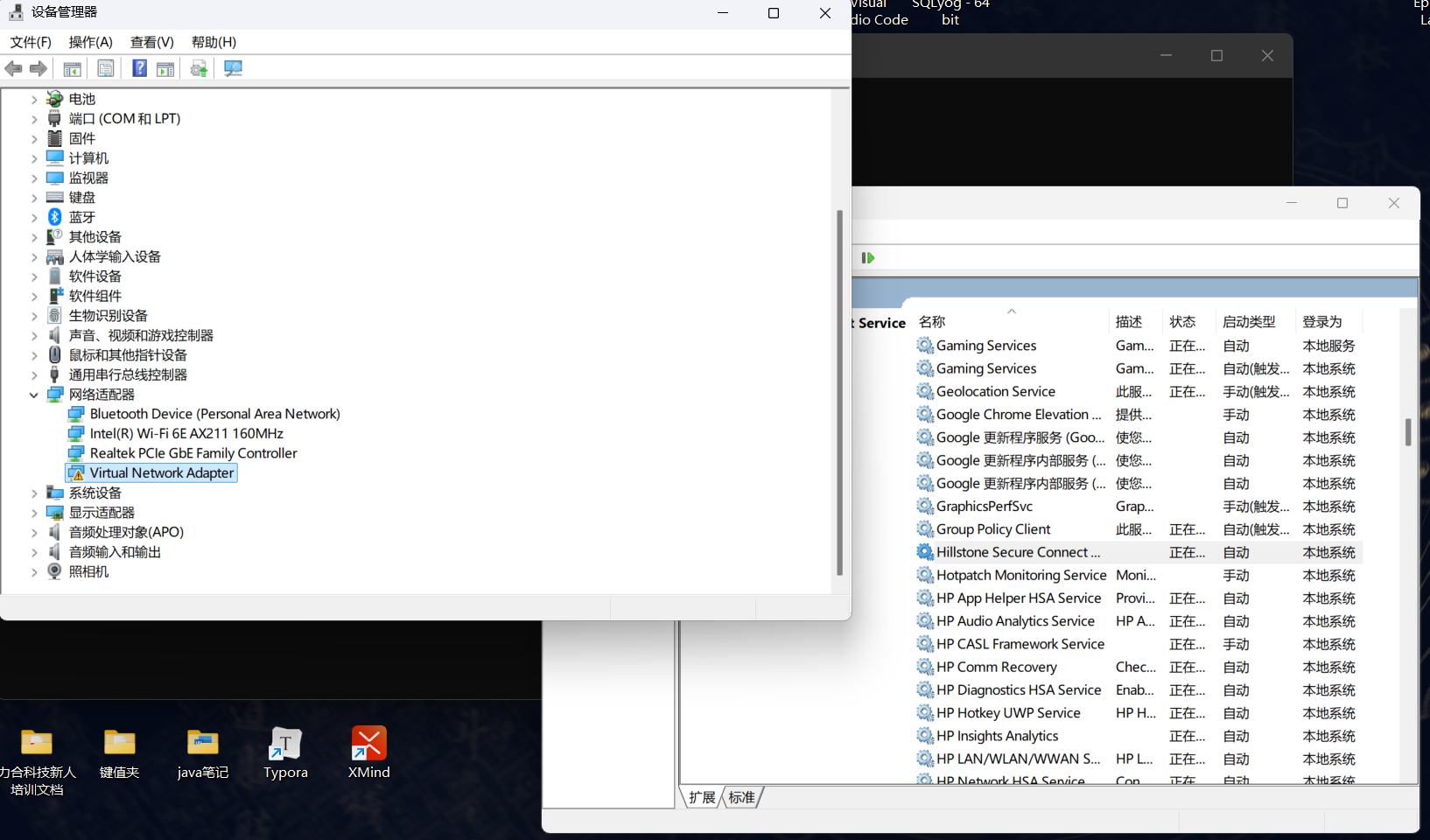The height and width of the screenshot is (840, 1430).
Task: Expand the 声音、视频和游戏控制器 node
Action: [x=34, y=335]
